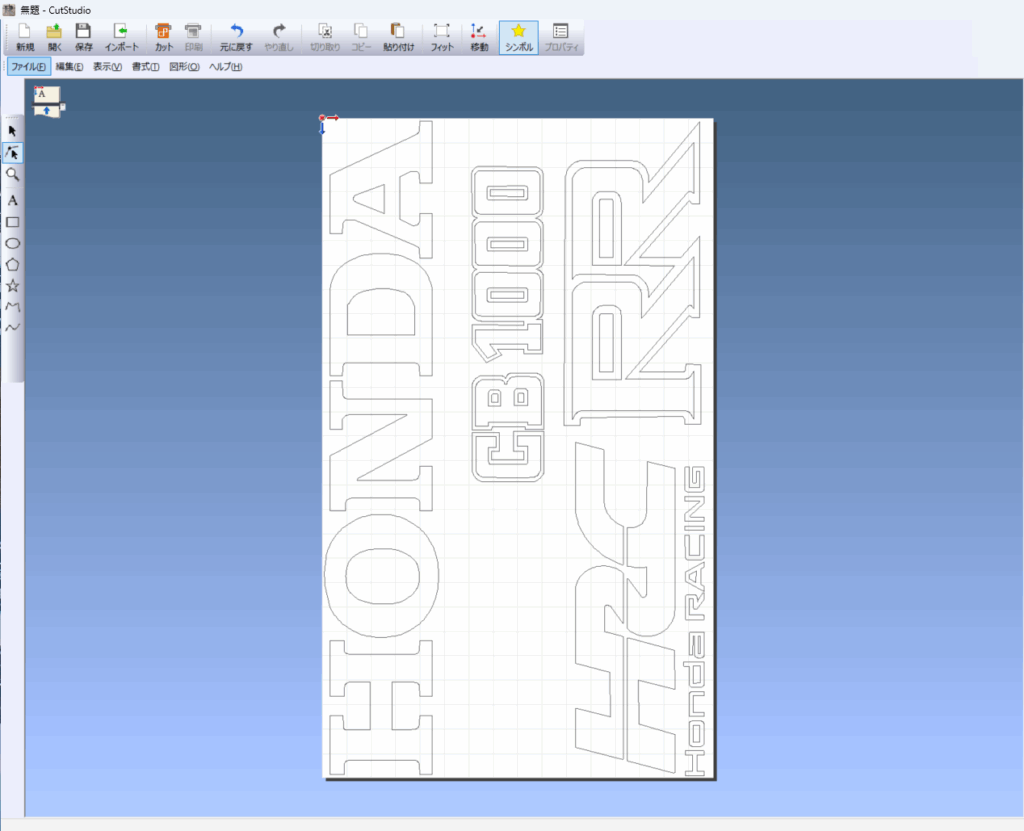Save document with 保存 icon
The height and width of the screenshot is (831, 1024).
coord(84,37)
